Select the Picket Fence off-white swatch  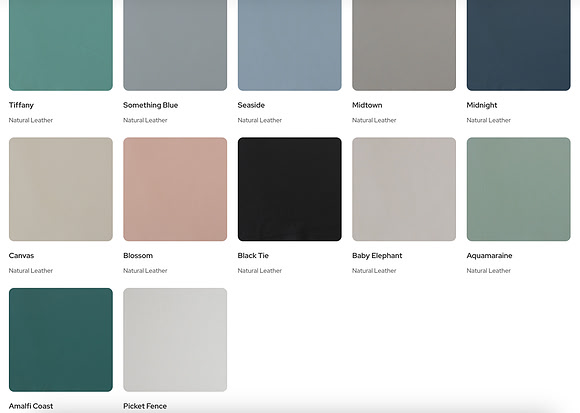(175, 340)
